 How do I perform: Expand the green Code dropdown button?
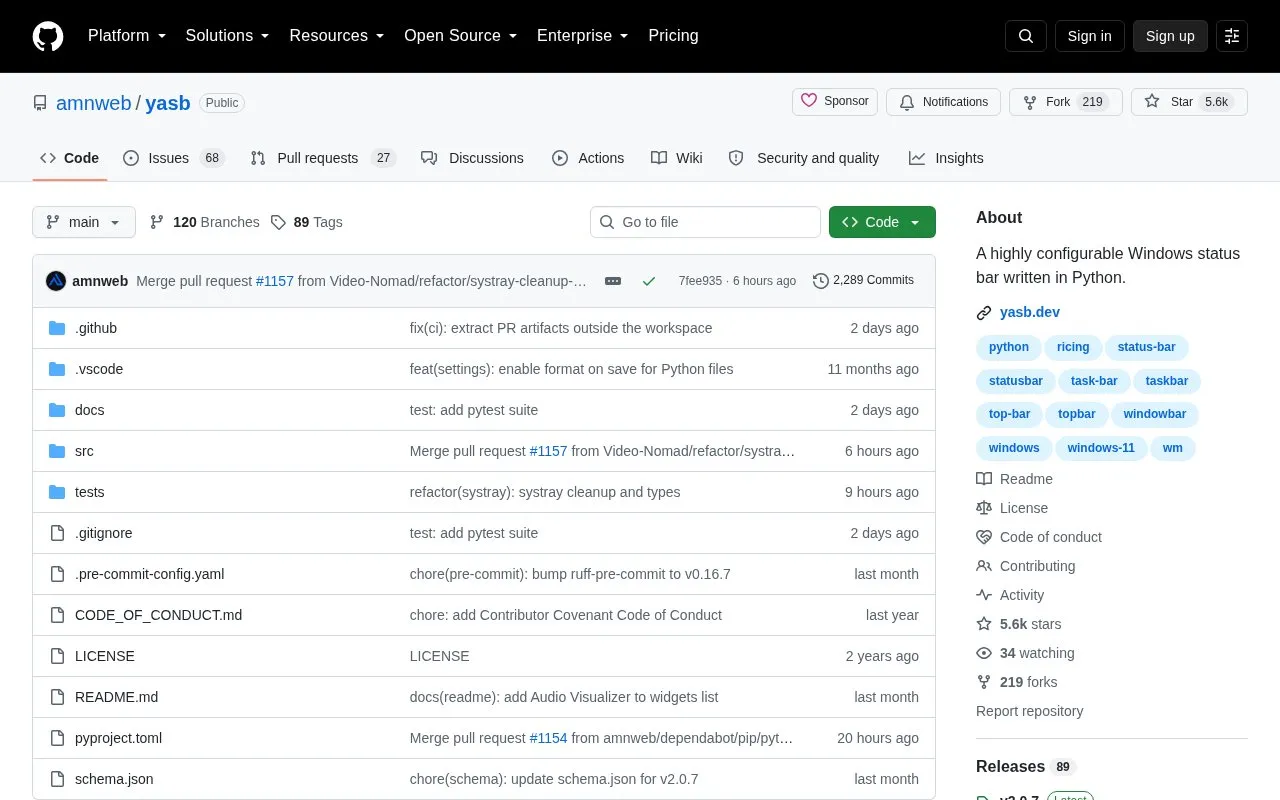tap(882, 222)
